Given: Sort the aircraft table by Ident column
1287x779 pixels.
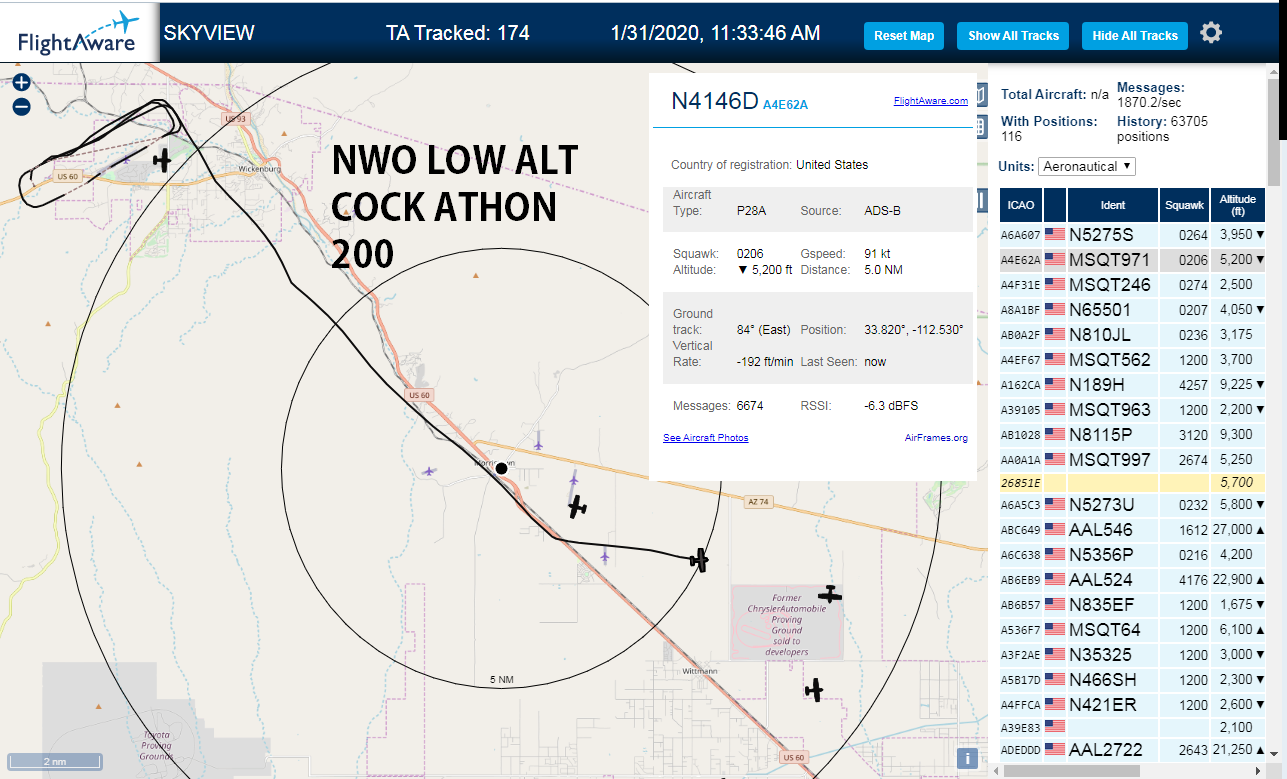Looking at the screenshot, I should pyautogui.click(x=1113, y=205).
